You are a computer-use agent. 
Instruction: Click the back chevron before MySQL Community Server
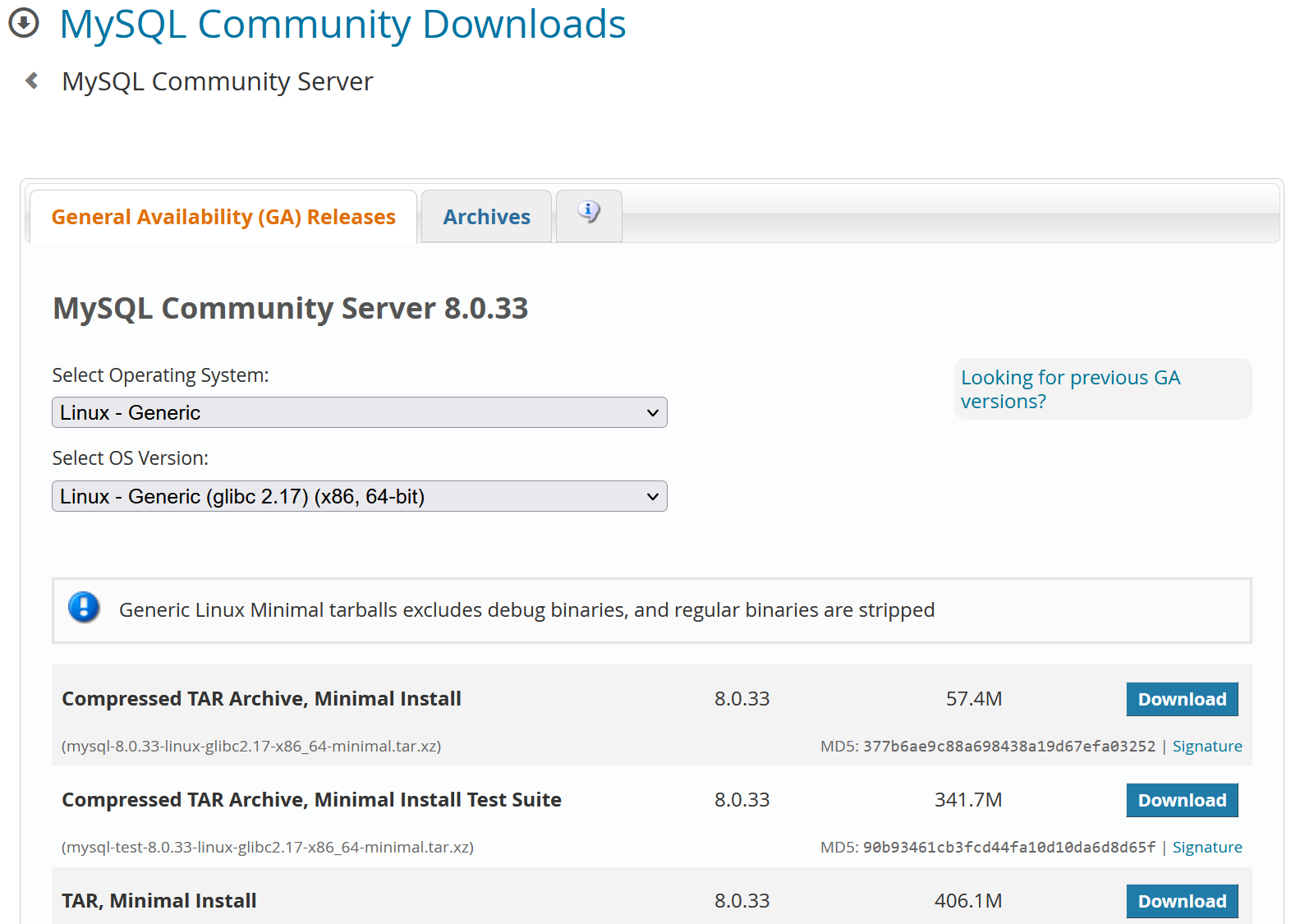point(32,80)
